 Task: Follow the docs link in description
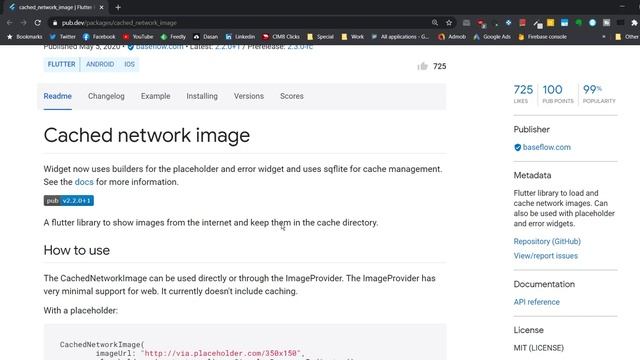[84, 182]
